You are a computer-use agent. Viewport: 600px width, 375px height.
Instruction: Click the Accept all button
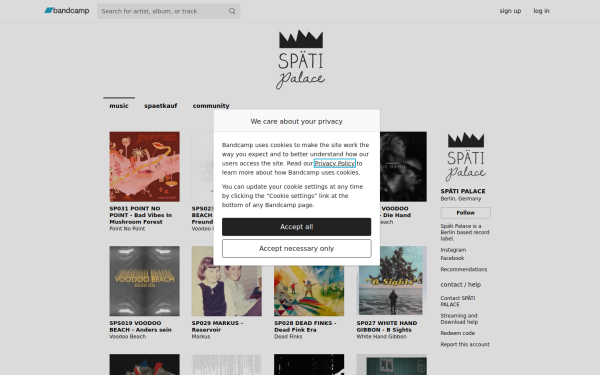[297, 227]
